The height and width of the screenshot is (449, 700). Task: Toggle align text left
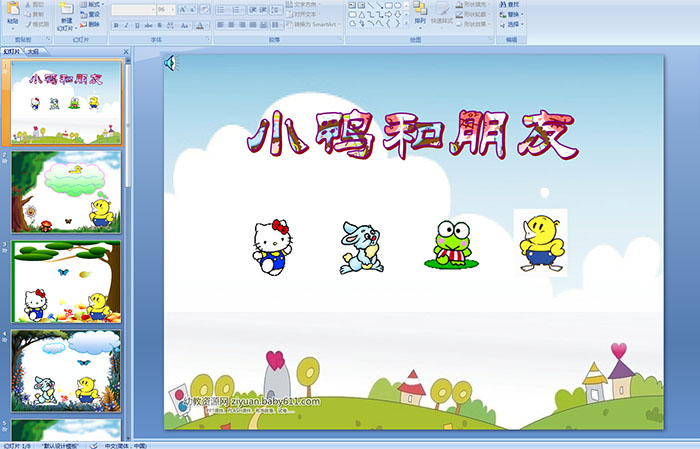[221, 25]
